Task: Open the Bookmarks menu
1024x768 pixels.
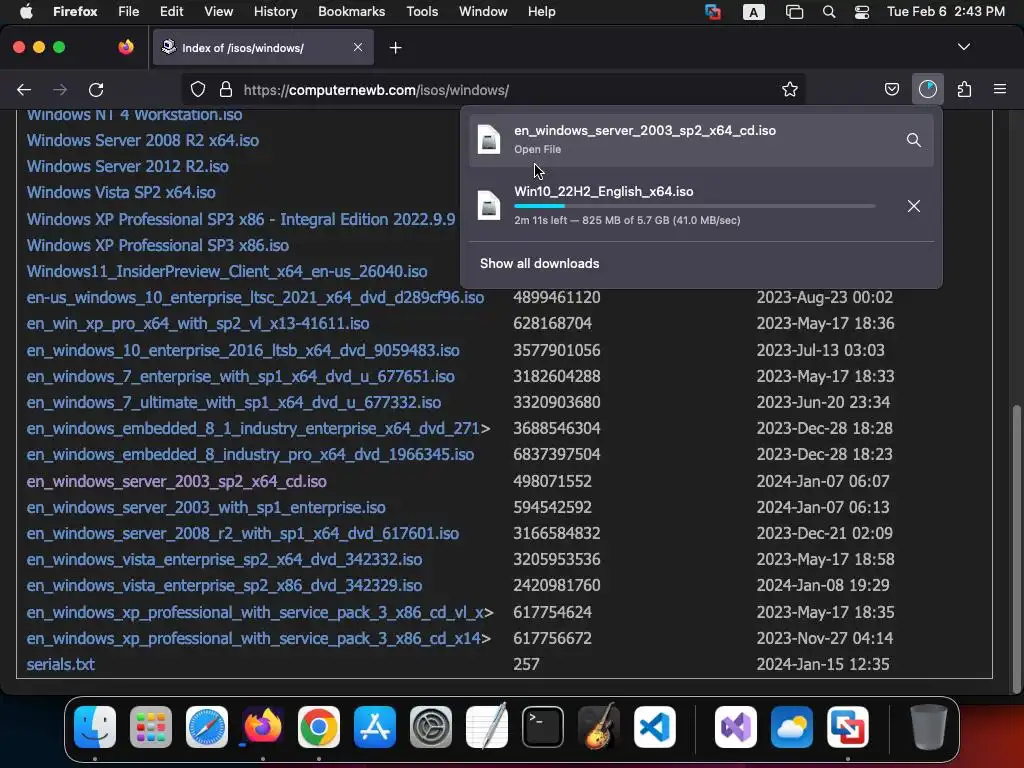Action: (351, 12)
